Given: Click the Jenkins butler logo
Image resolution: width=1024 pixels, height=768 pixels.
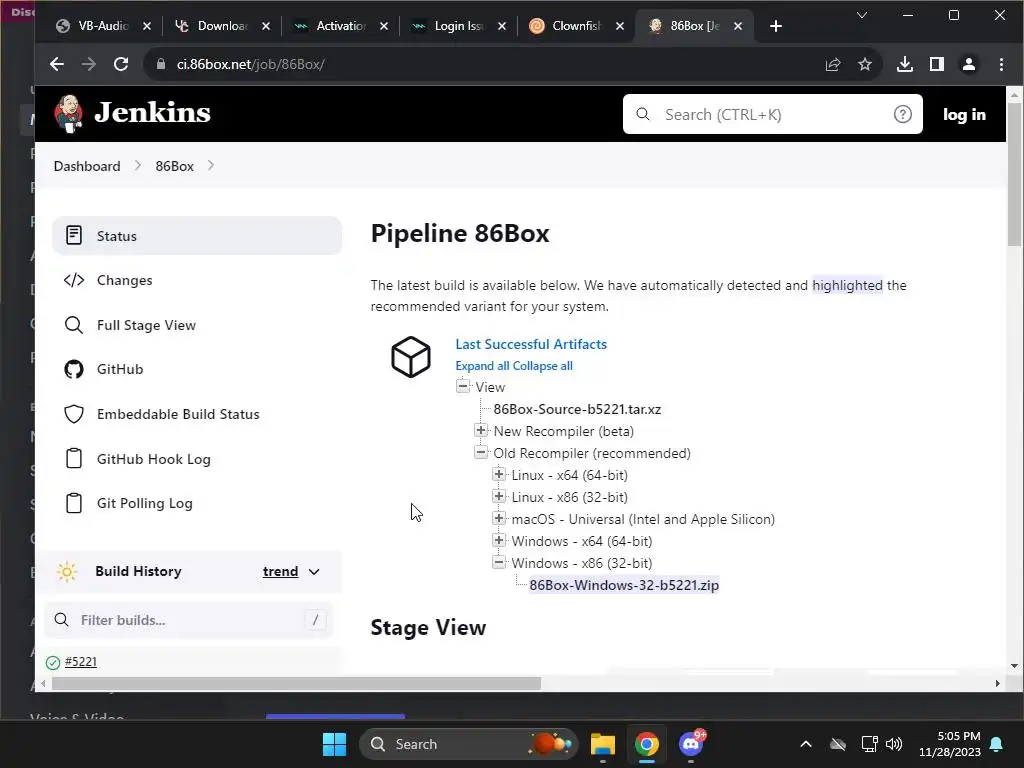Looking at the screenshot, I should (x=69, y=114).
